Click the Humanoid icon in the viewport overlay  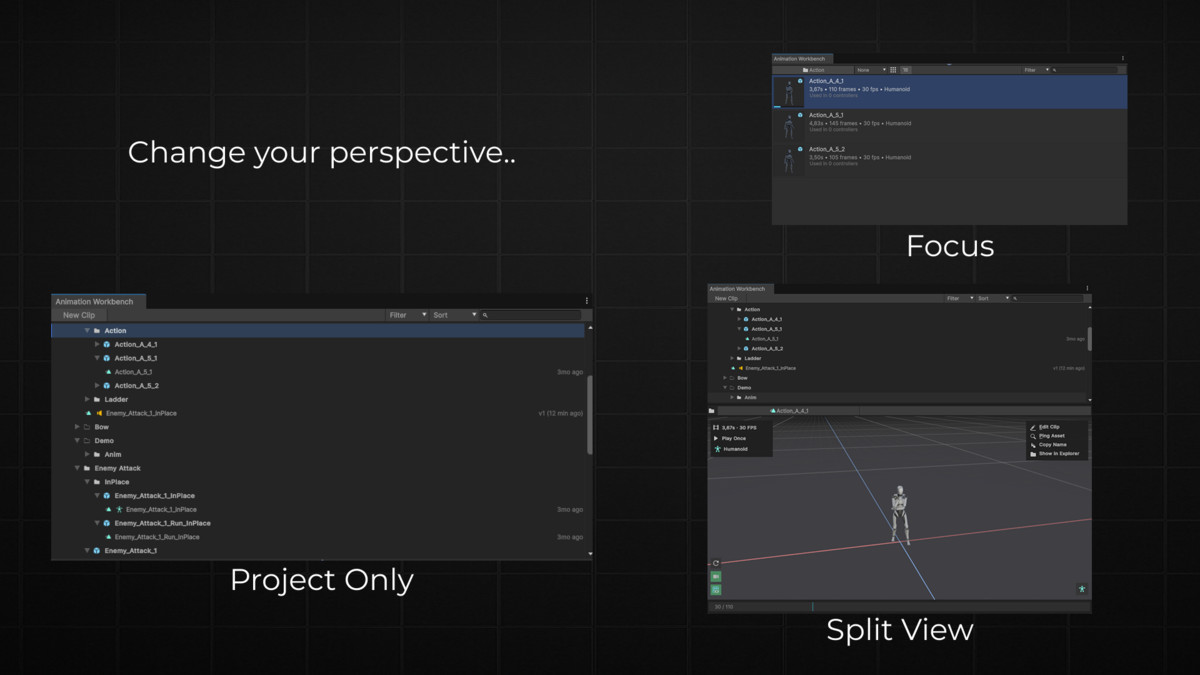point(717,449)
